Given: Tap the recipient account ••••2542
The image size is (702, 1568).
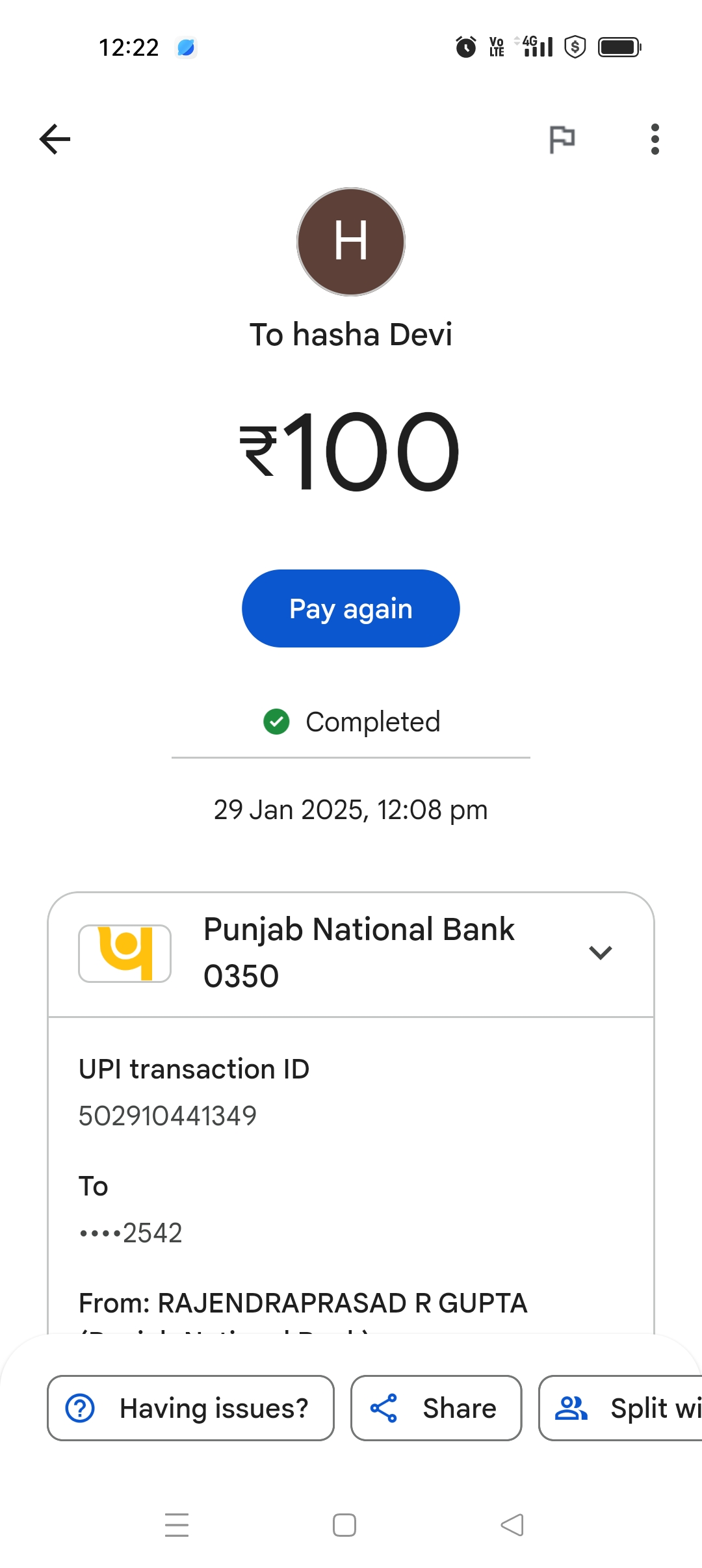Looking at the screenshot, I should pos(131,1233).
